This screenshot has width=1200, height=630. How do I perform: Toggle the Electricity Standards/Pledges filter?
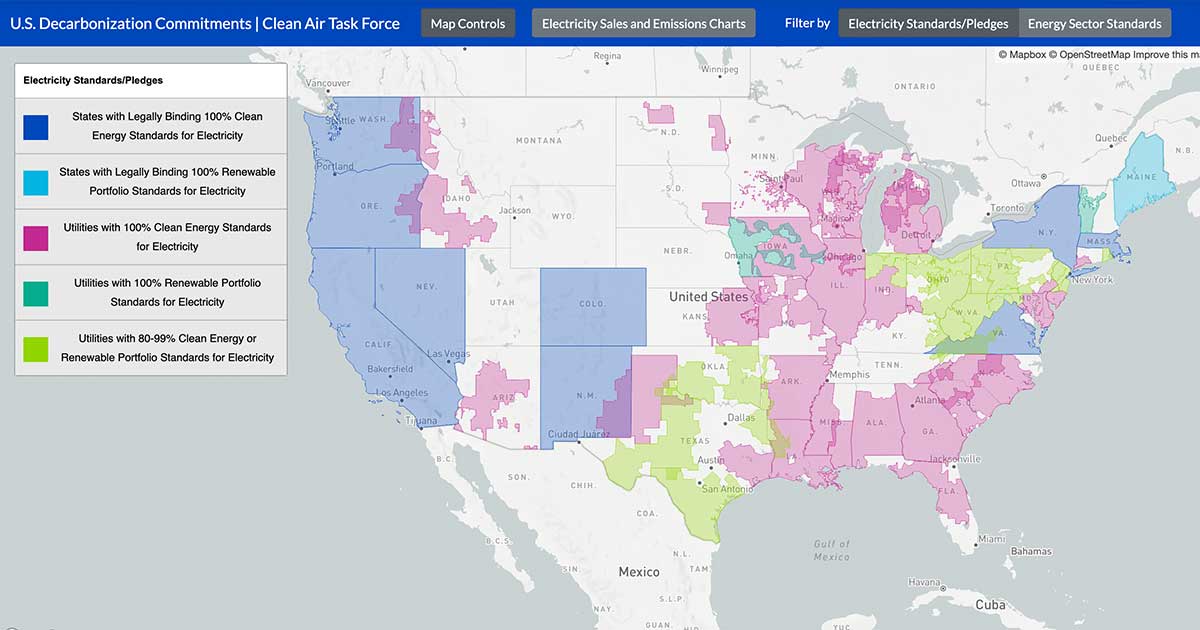coord(927,22)
